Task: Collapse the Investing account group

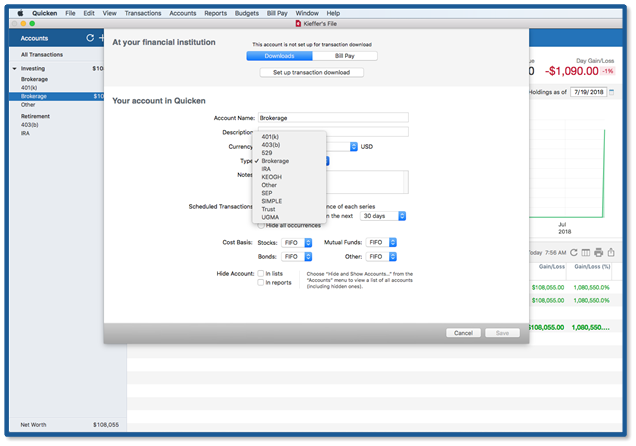Action: point(15,69)
